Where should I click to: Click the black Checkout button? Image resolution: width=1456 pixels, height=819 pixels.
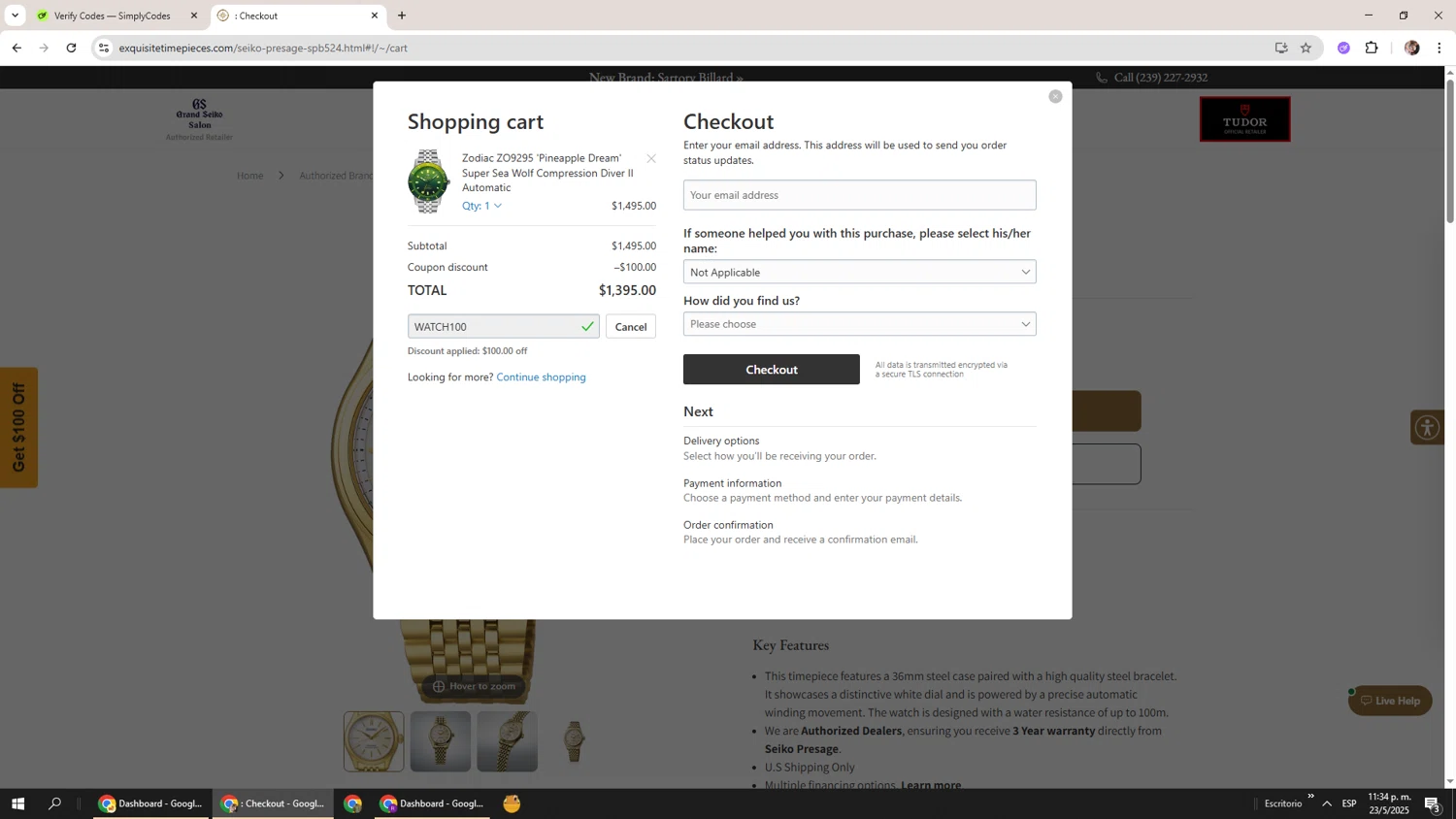(771, 370)
